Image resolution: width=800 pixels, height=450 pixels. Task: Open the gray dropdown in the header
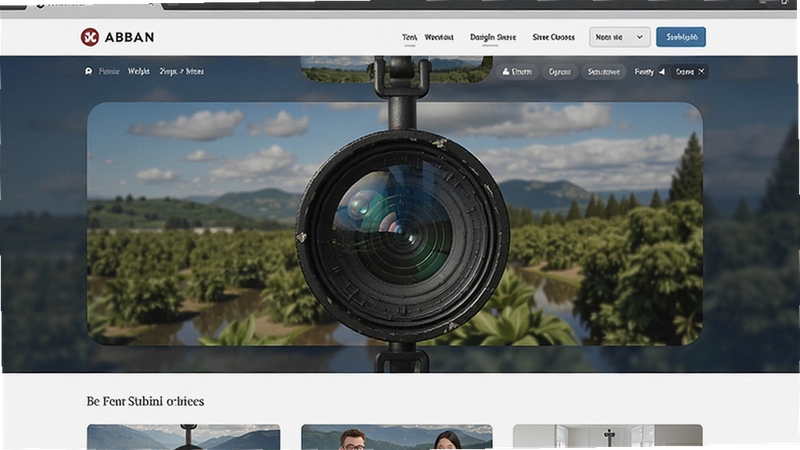619,37
